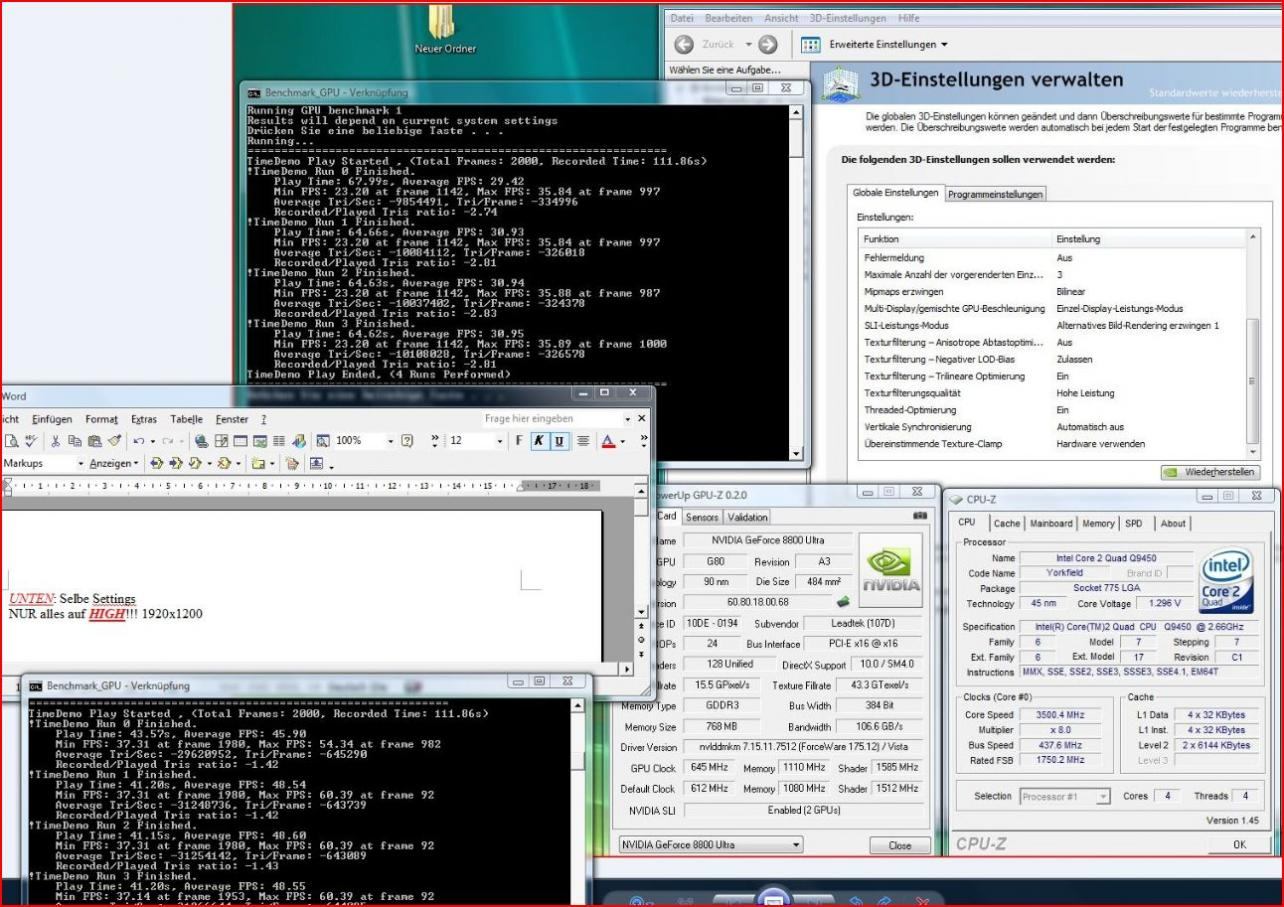1284x907 pixels.
Task: Click the NVIDIA logo in GPU-Z
Action: tap(890, 570)
